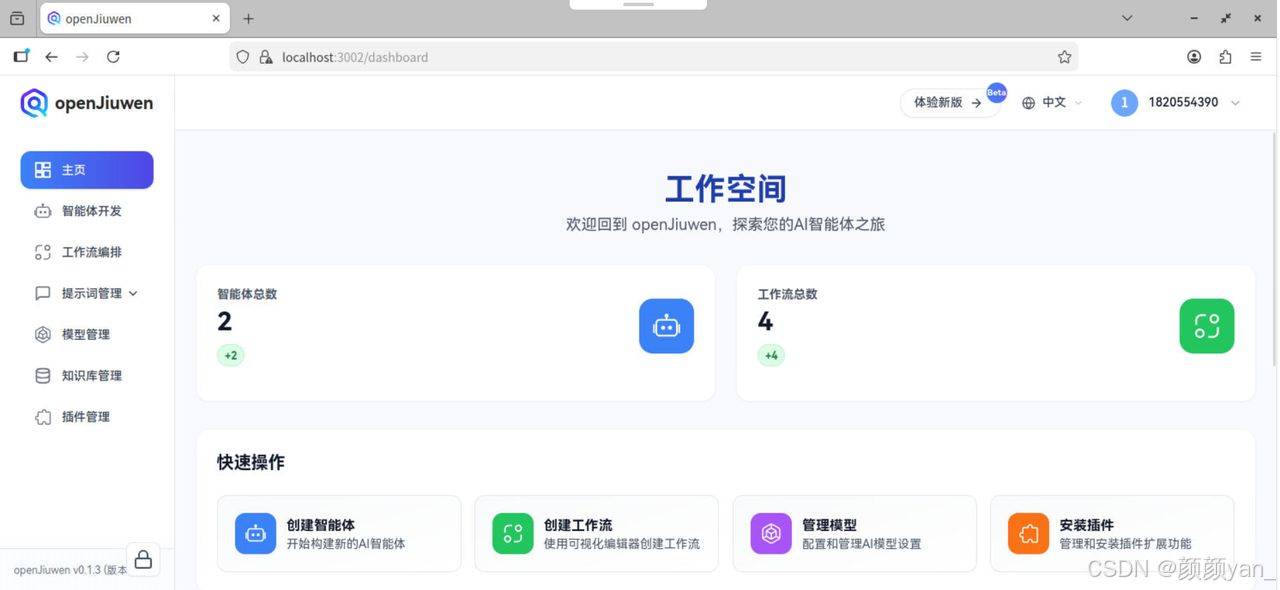The image size is (1280, 590).
Task: Click the openJiuwen v0.1.3 version text
Action: 70,570
